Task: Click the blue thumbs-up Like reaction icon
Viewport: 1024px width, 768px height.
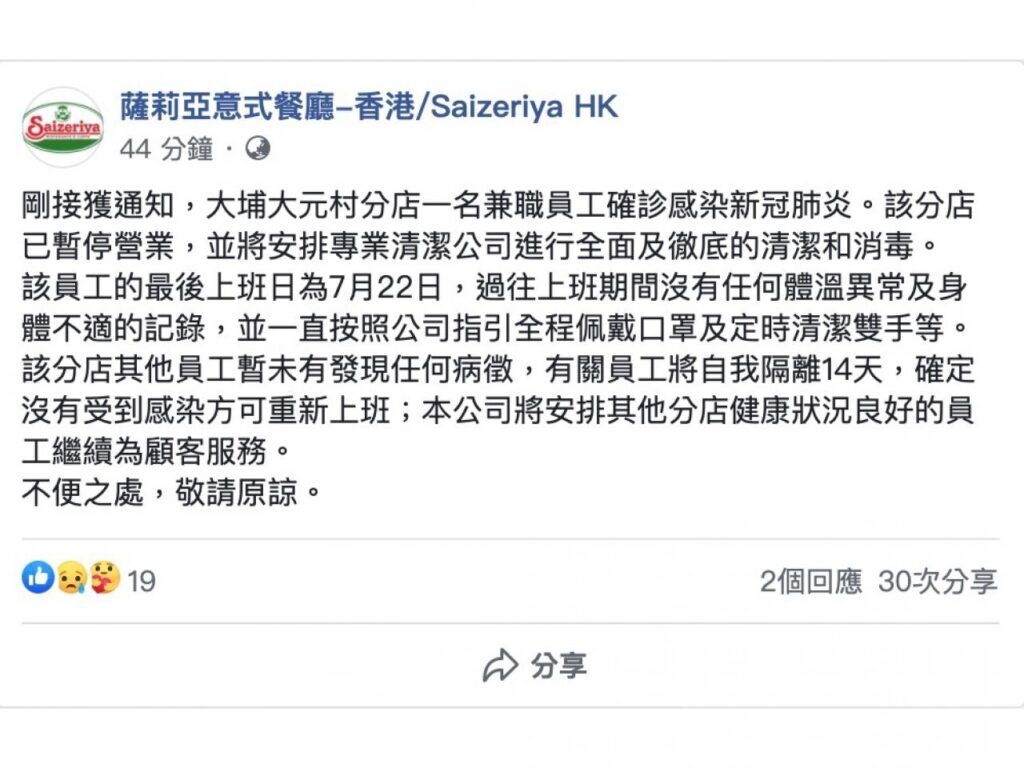Action: (x=38, y=578)
